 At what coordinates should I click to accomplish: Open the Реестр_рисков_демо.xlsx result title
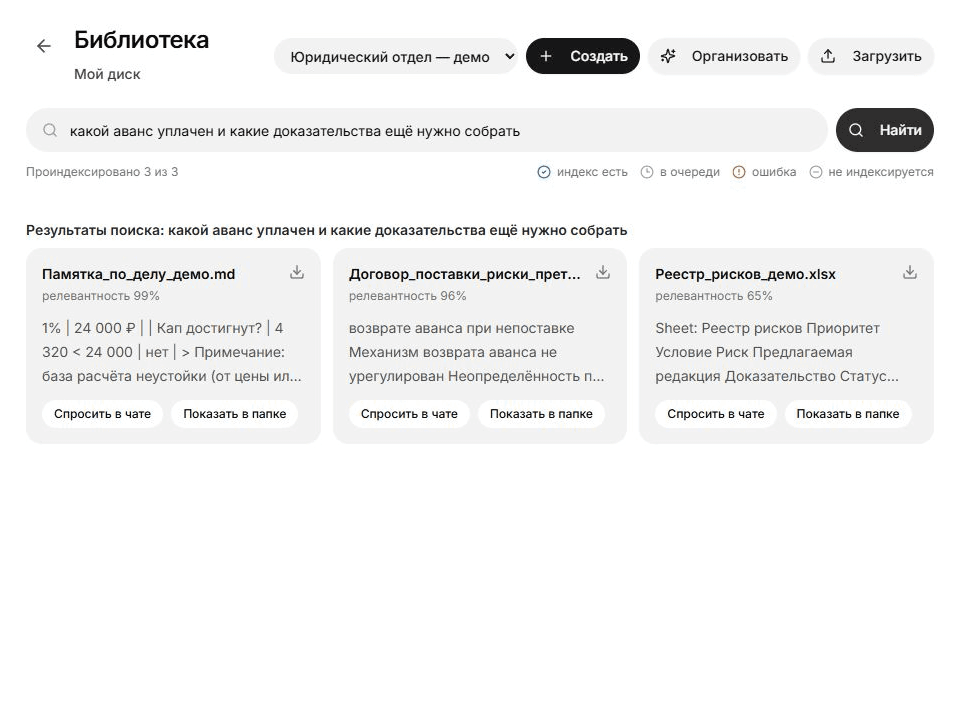(x=745, y=274)
